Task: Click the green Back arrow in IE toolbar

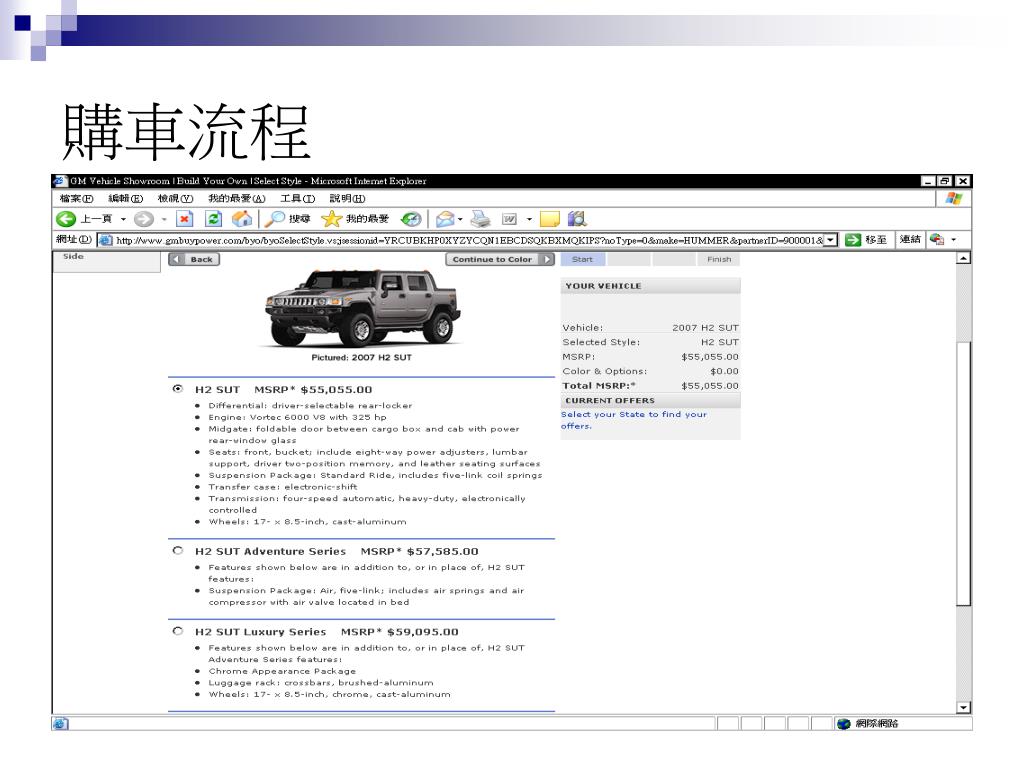Action: (x=66, y=219)
